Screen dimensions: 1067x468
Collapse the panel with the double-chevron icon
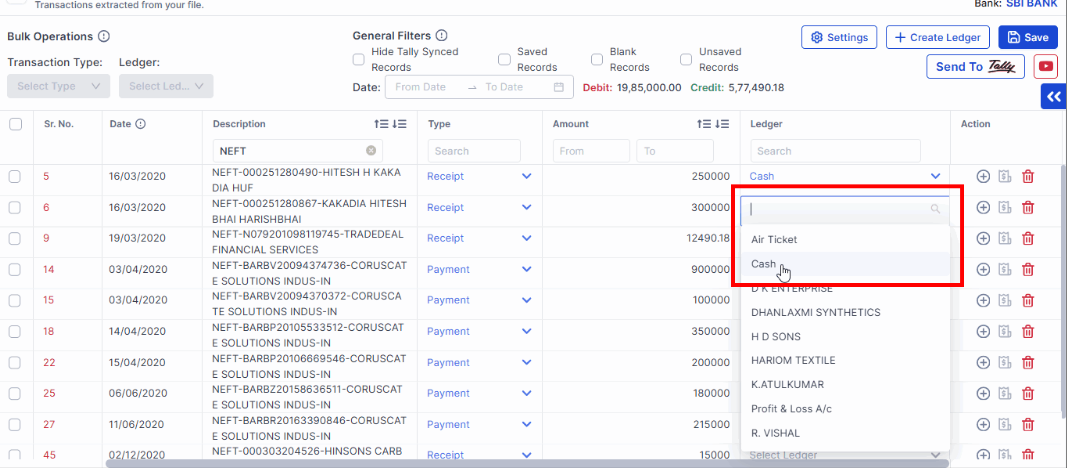tap(1053, 96)
